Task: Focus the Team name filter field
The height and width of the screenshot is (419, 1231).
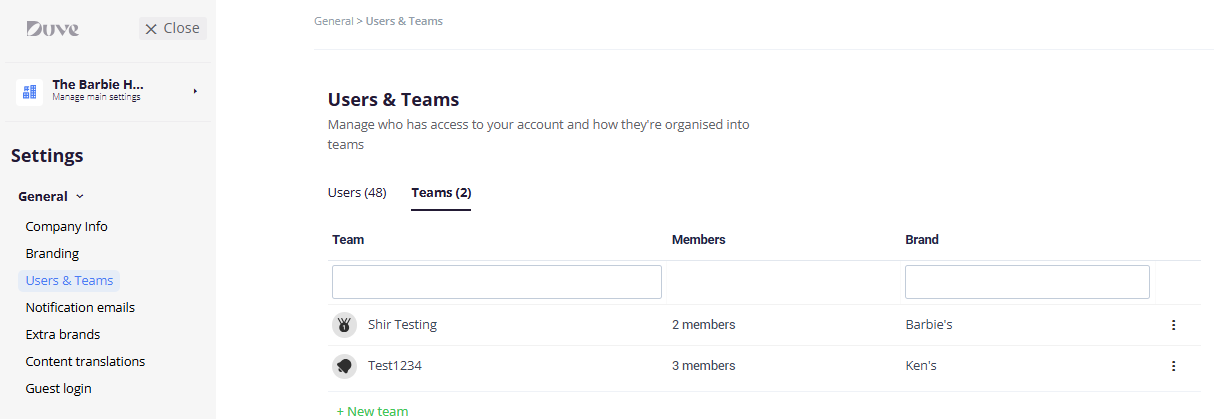Action: (x=497, y=282)
